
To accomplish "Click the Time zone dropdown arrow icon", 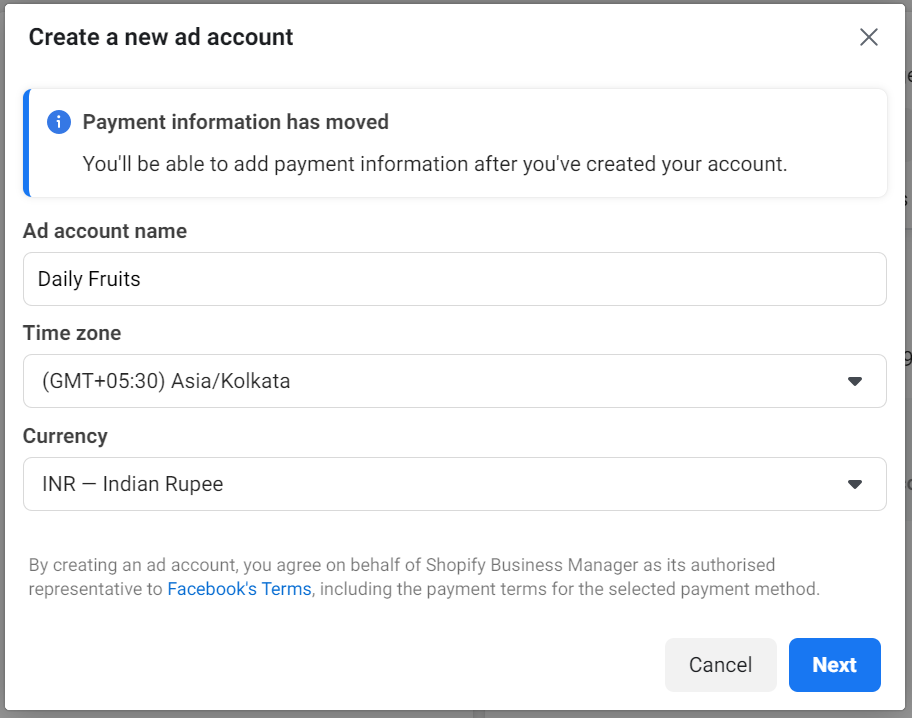I will coord(854,381).
